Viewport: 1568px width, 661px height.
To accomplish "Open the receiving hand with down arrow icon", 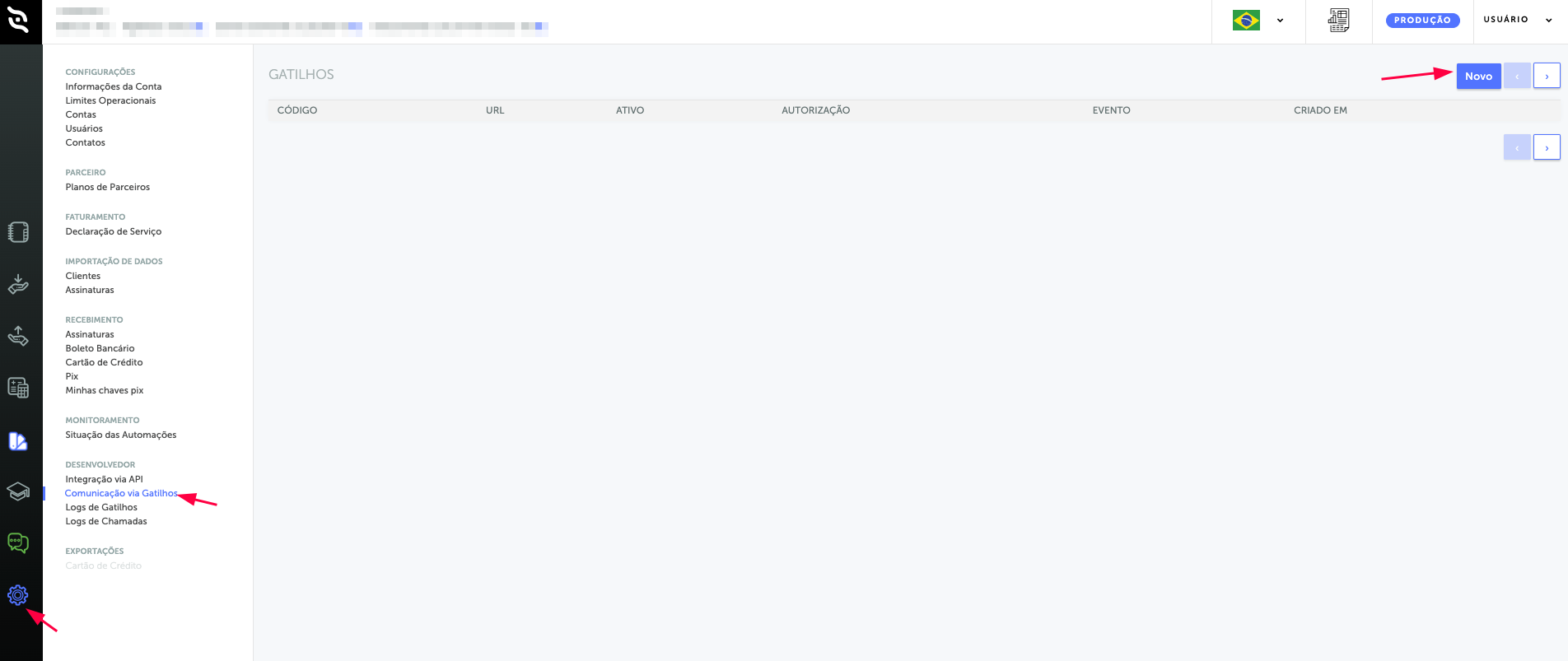I will [18, 285].
